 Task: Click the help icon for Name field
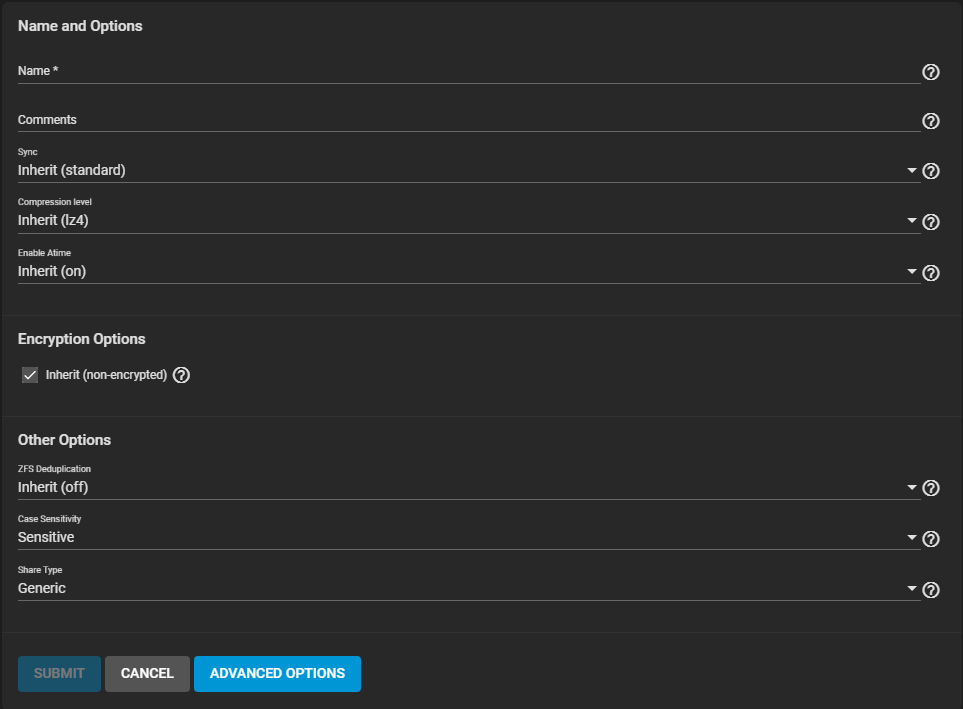click(x=930, y=72)
